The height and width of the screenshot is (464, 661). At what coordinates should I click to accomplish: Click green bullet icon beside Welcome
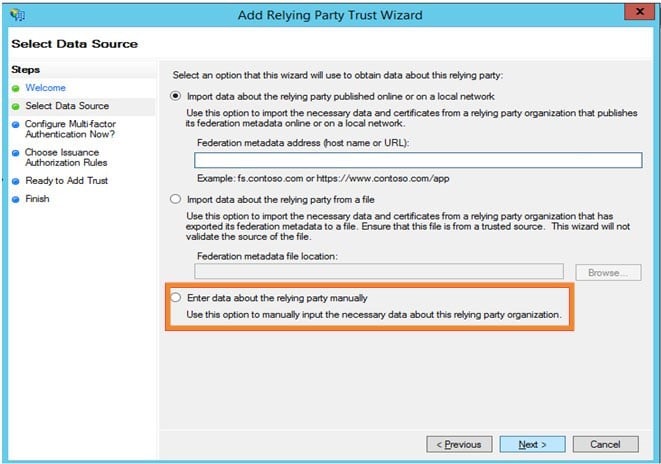coord(15,88)
